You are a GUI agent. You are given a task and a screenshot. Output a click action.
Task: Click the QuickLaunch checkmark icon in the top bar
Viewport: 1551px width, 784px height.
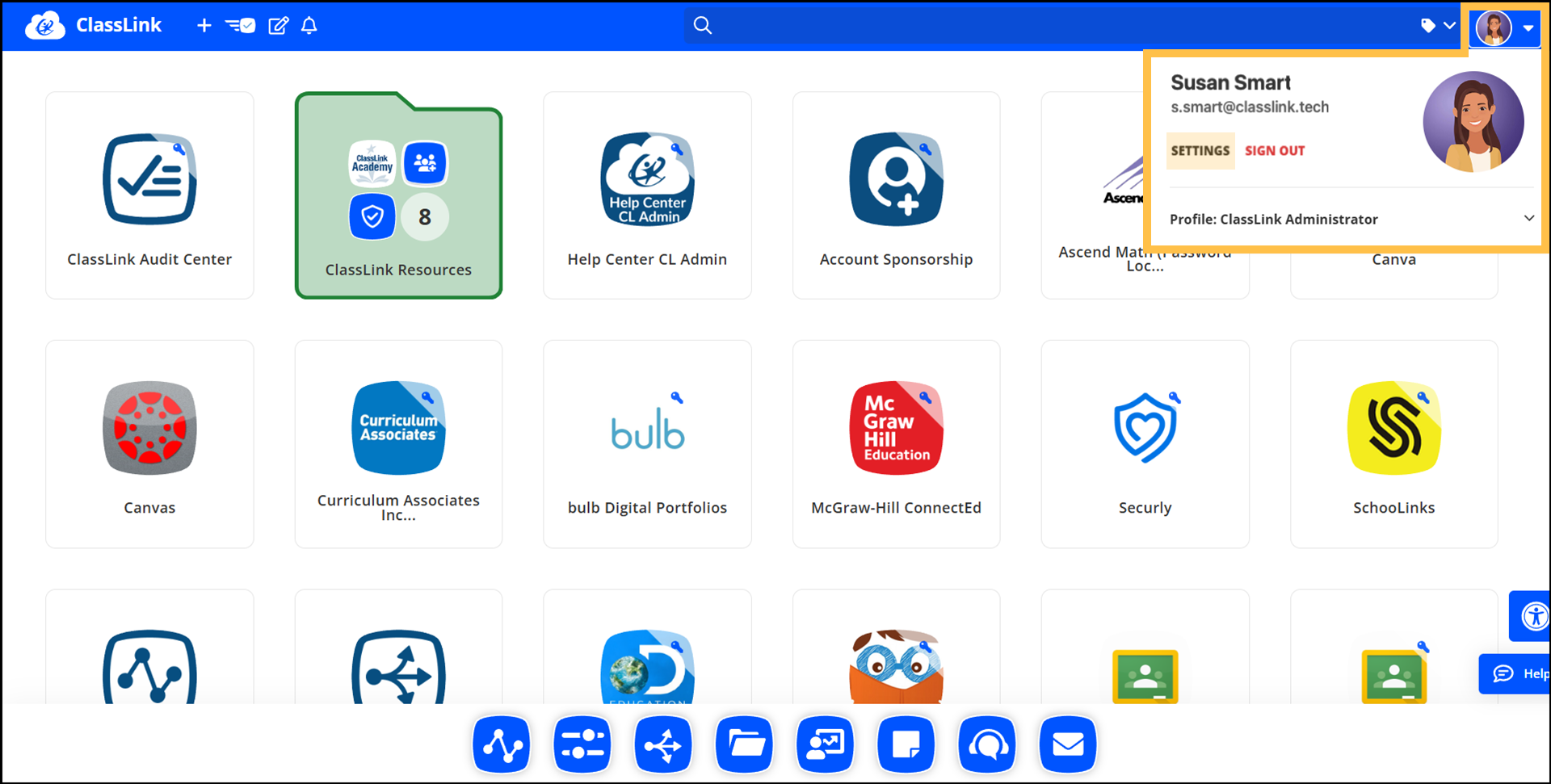pyautogui.click(x=240, y=25)
